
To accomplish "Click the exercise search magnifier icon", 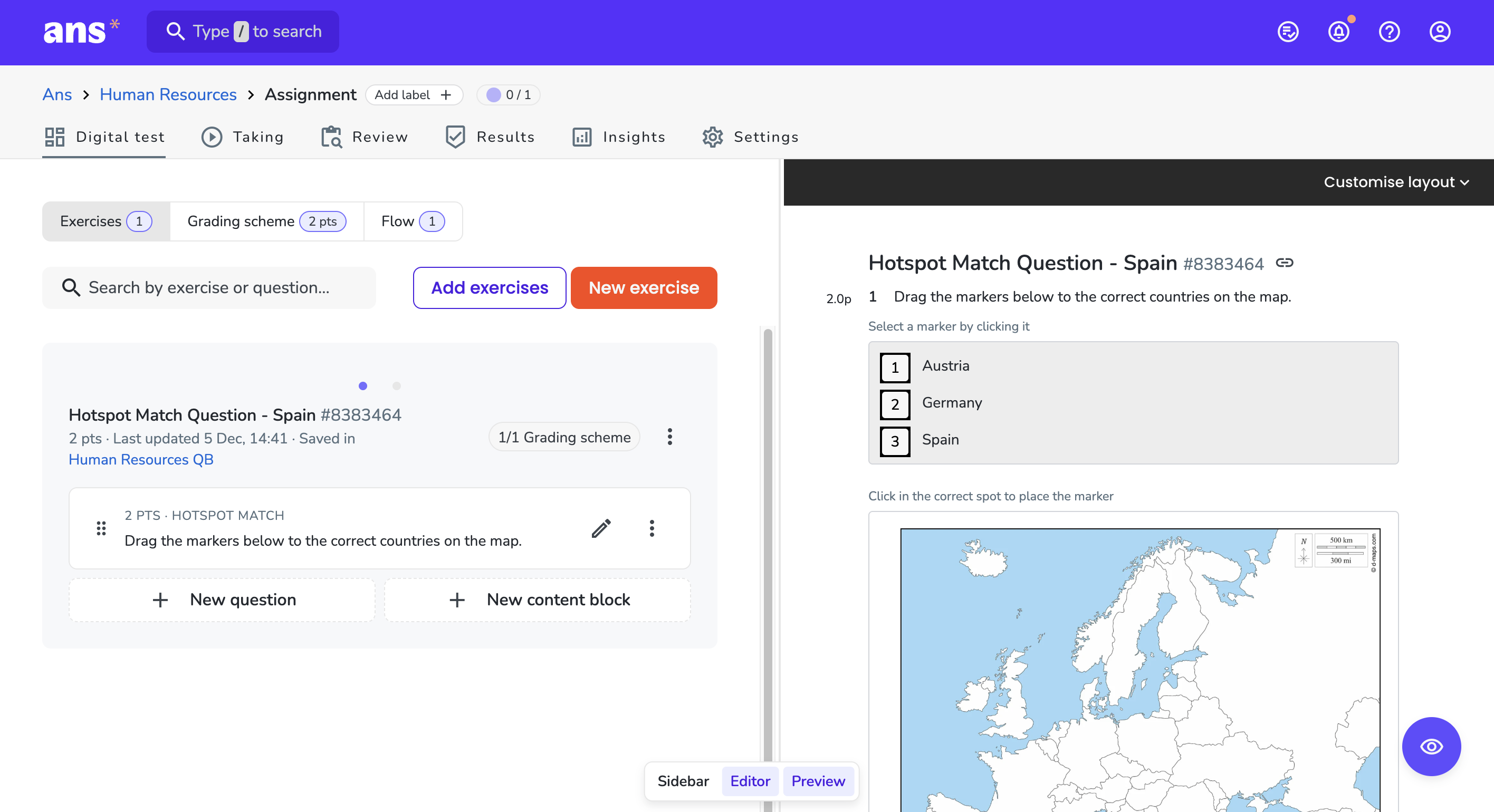I will [71, 287].
